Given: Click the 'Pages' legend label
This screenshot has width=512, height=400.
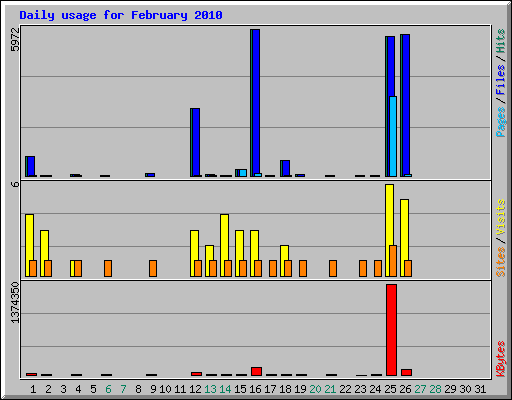Looking at the screenshot, I should (501, 122).
